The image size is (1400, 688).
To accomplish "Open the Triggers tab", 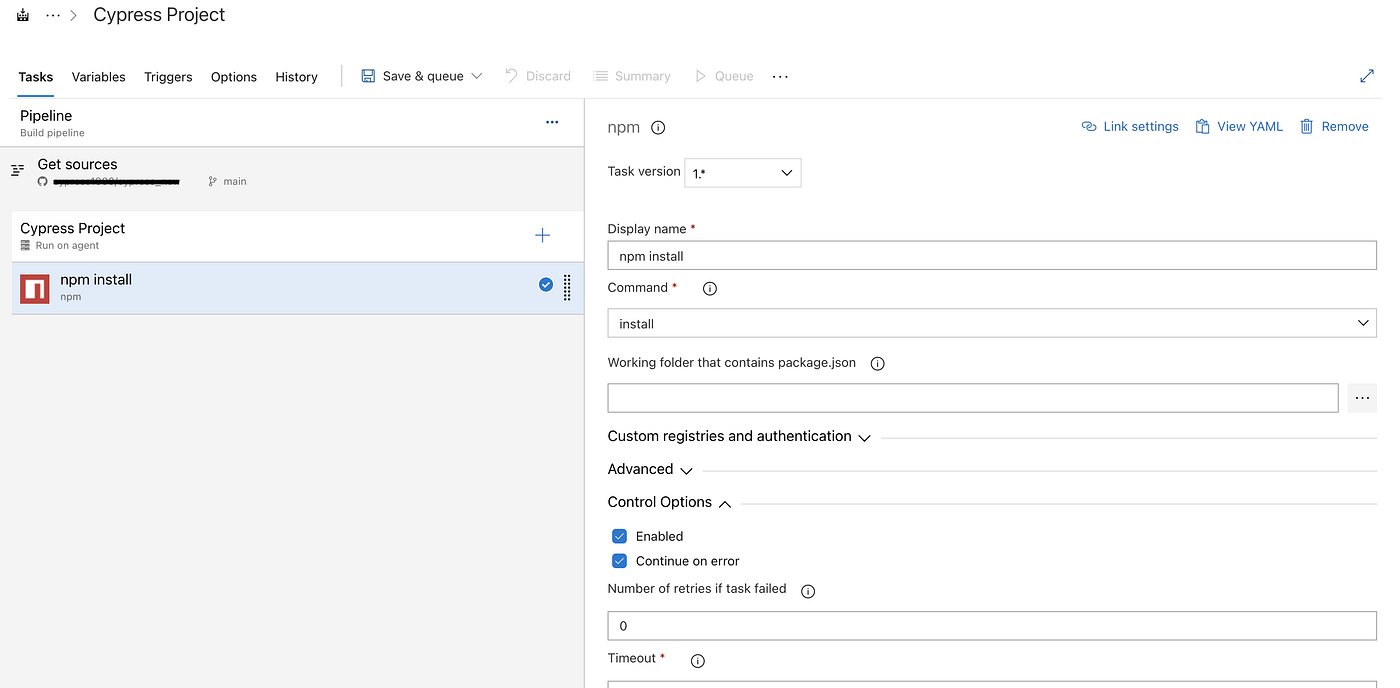I will 168,77.
